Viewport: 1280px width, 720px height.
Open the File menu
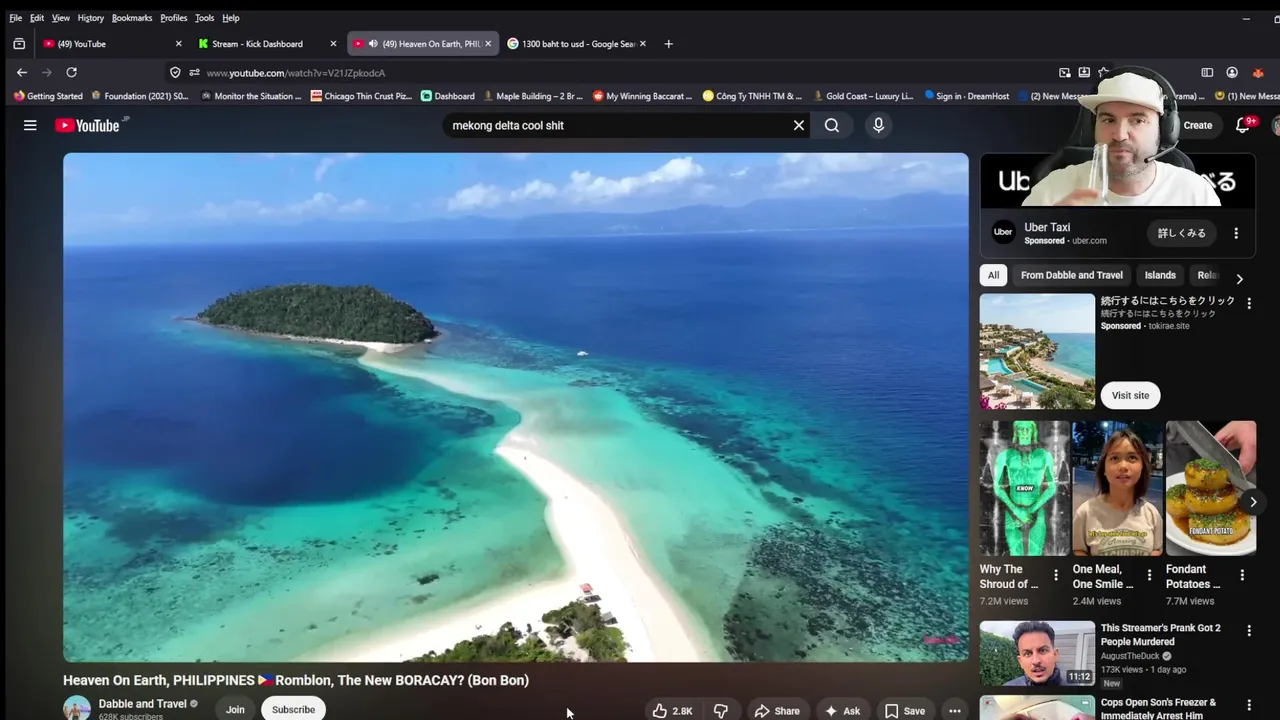pos(16,18)
